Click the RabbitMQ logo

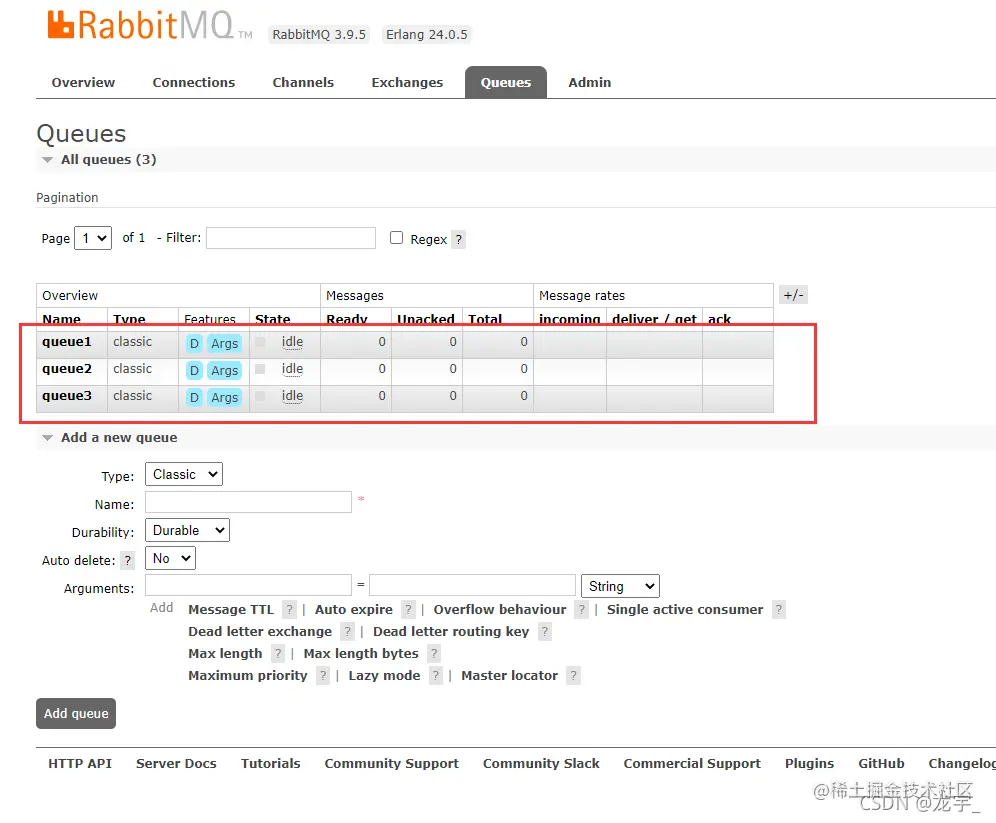[x=150, y=27]
